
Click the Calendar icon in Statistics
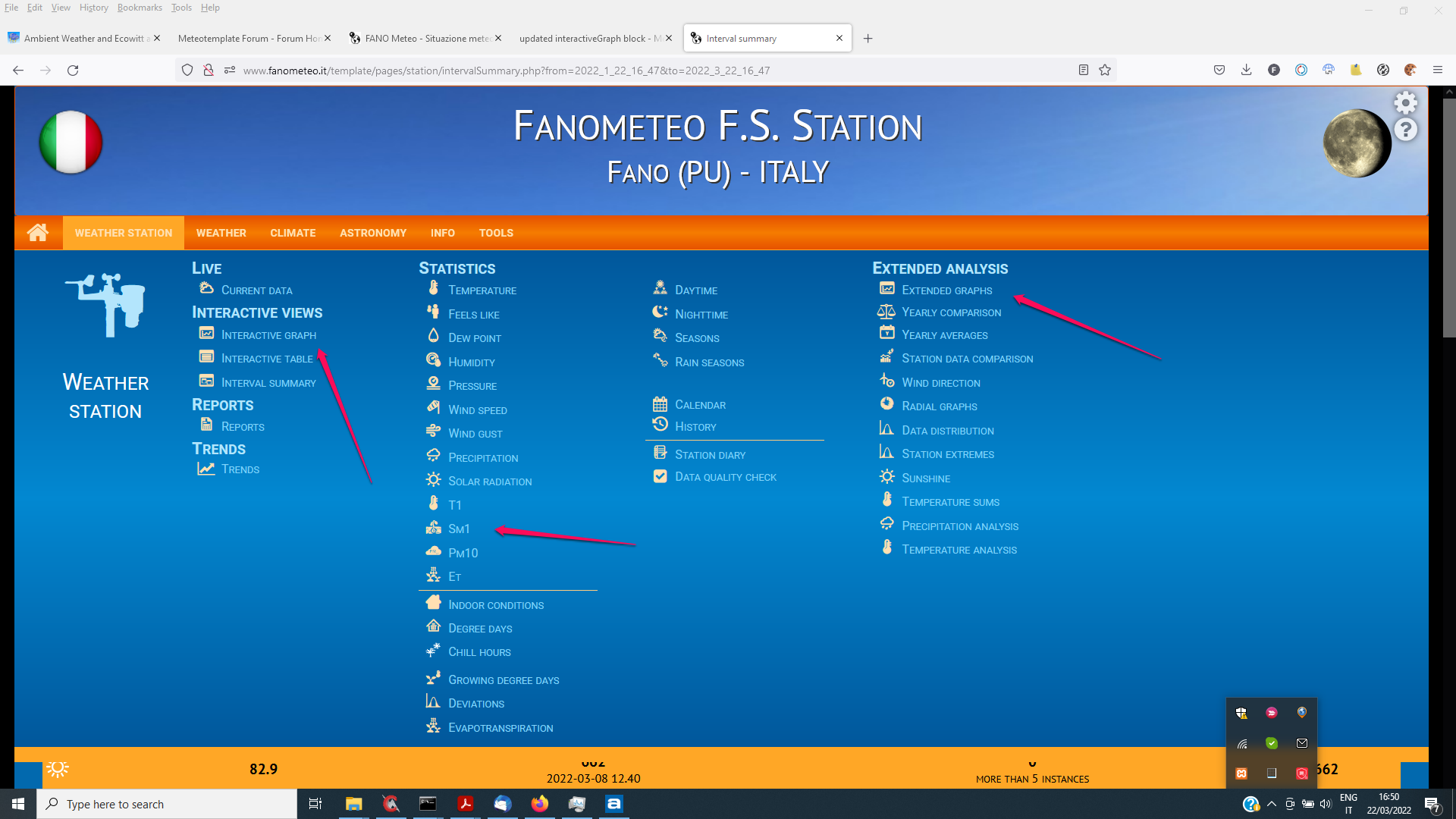click(x=660, y=404)
